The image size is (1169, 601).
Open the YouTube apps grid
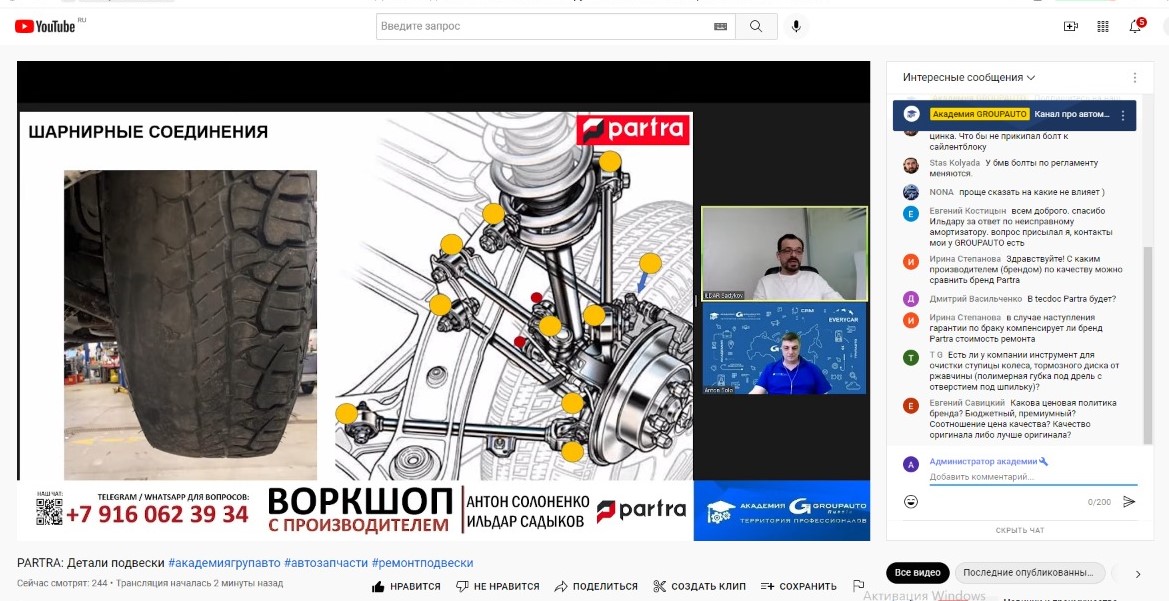[x=1103, y=26]
